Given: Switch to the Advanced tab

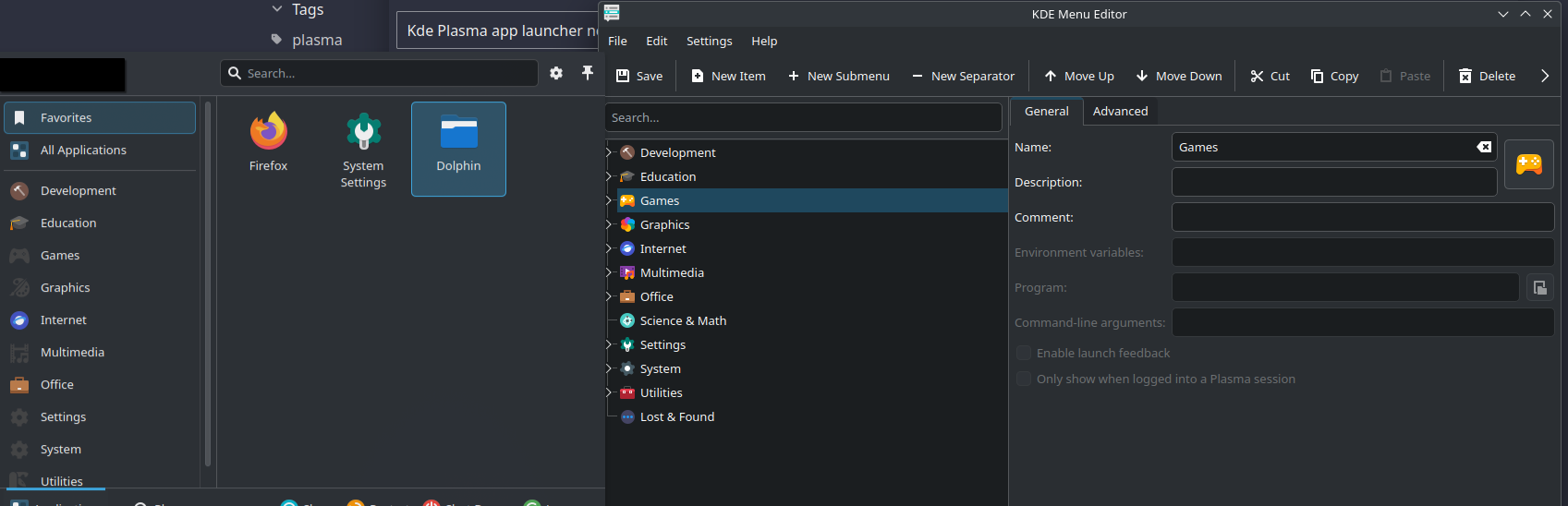Looking at the screenshot, I should point(1120,111).
